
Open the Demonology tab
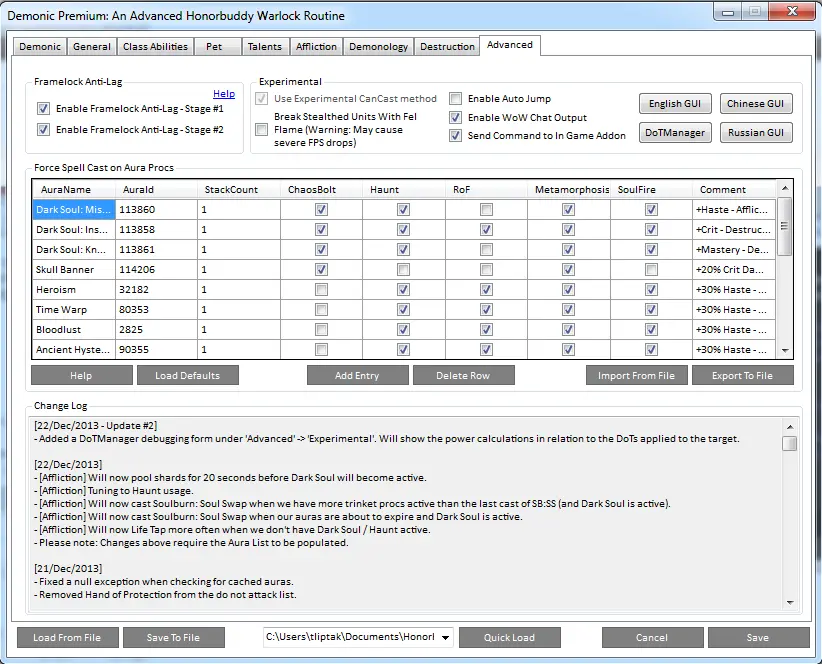tap(378, 47)
